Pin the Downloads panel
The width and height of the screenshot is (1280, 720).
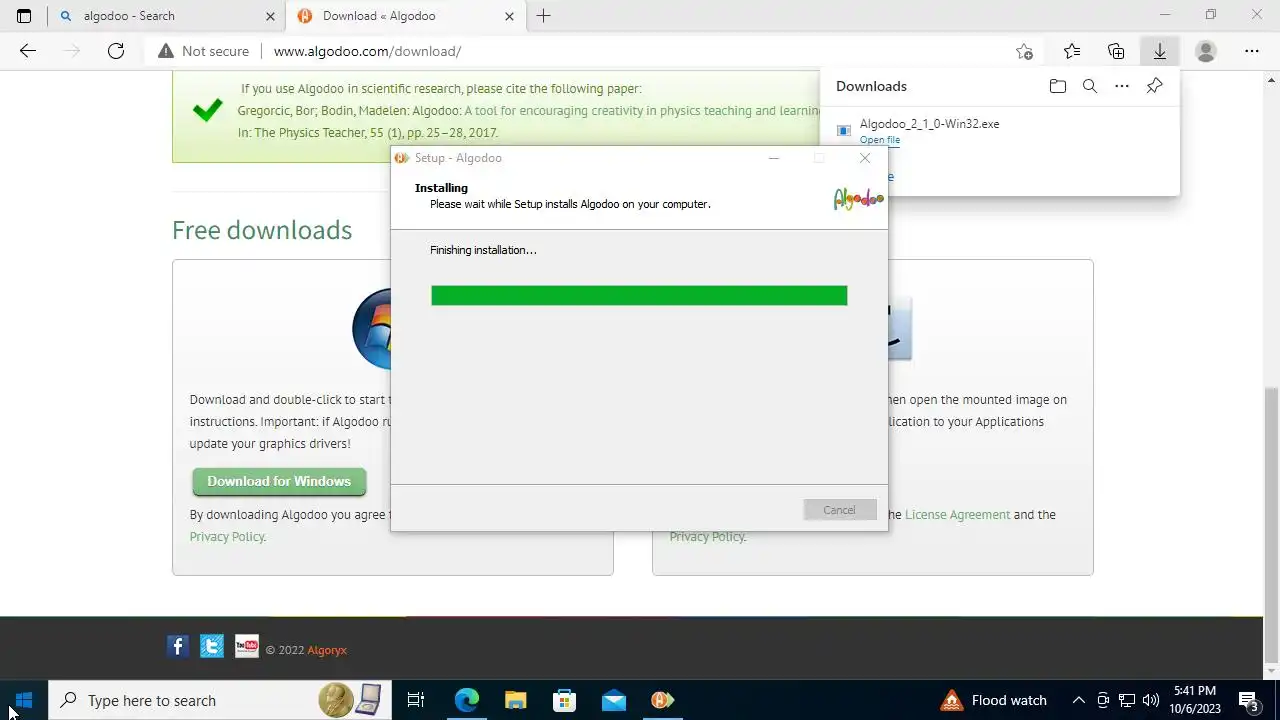pyautogui.click(x=1154, y=86)
